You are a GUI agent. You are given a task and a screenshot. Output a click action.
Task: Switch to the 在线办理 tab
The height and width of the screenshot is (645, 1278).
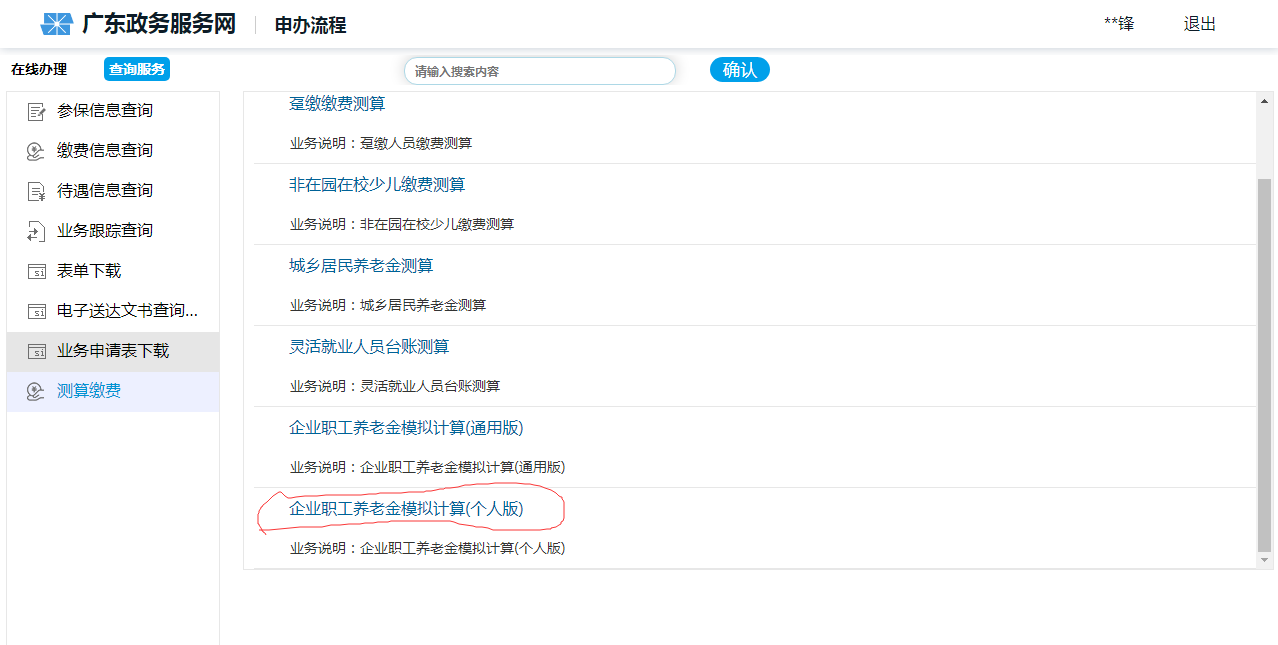pyautogui.click(x=39, y=70)
